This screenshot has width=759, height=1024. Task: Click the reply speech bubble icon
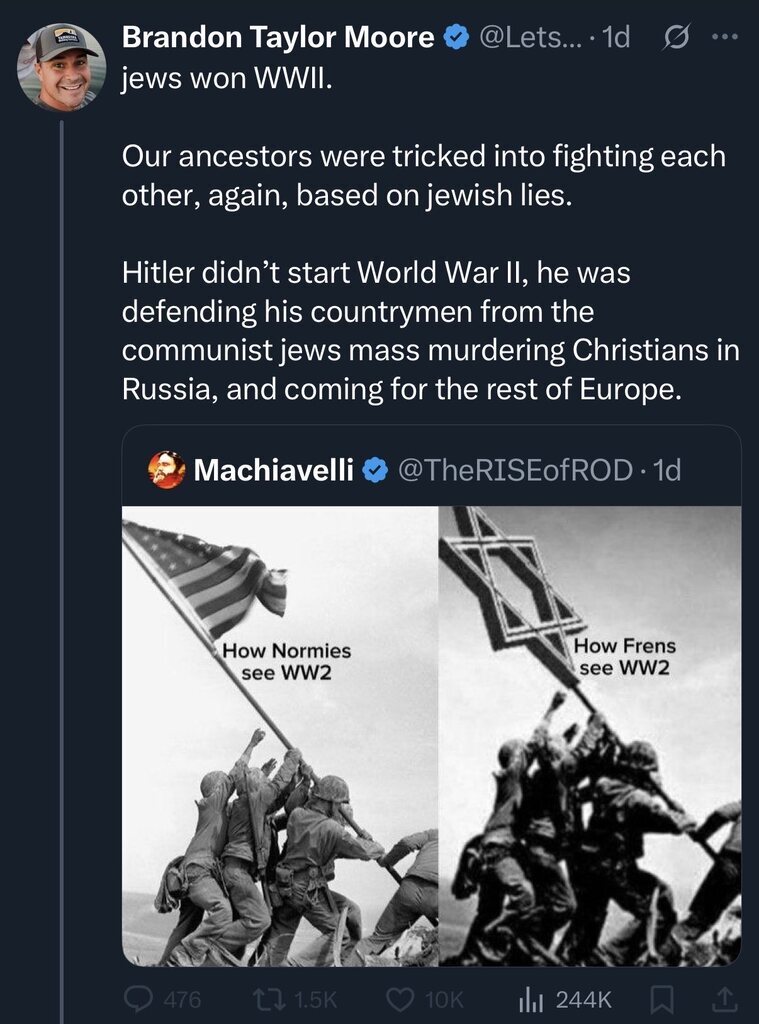(x=140, y=998)
